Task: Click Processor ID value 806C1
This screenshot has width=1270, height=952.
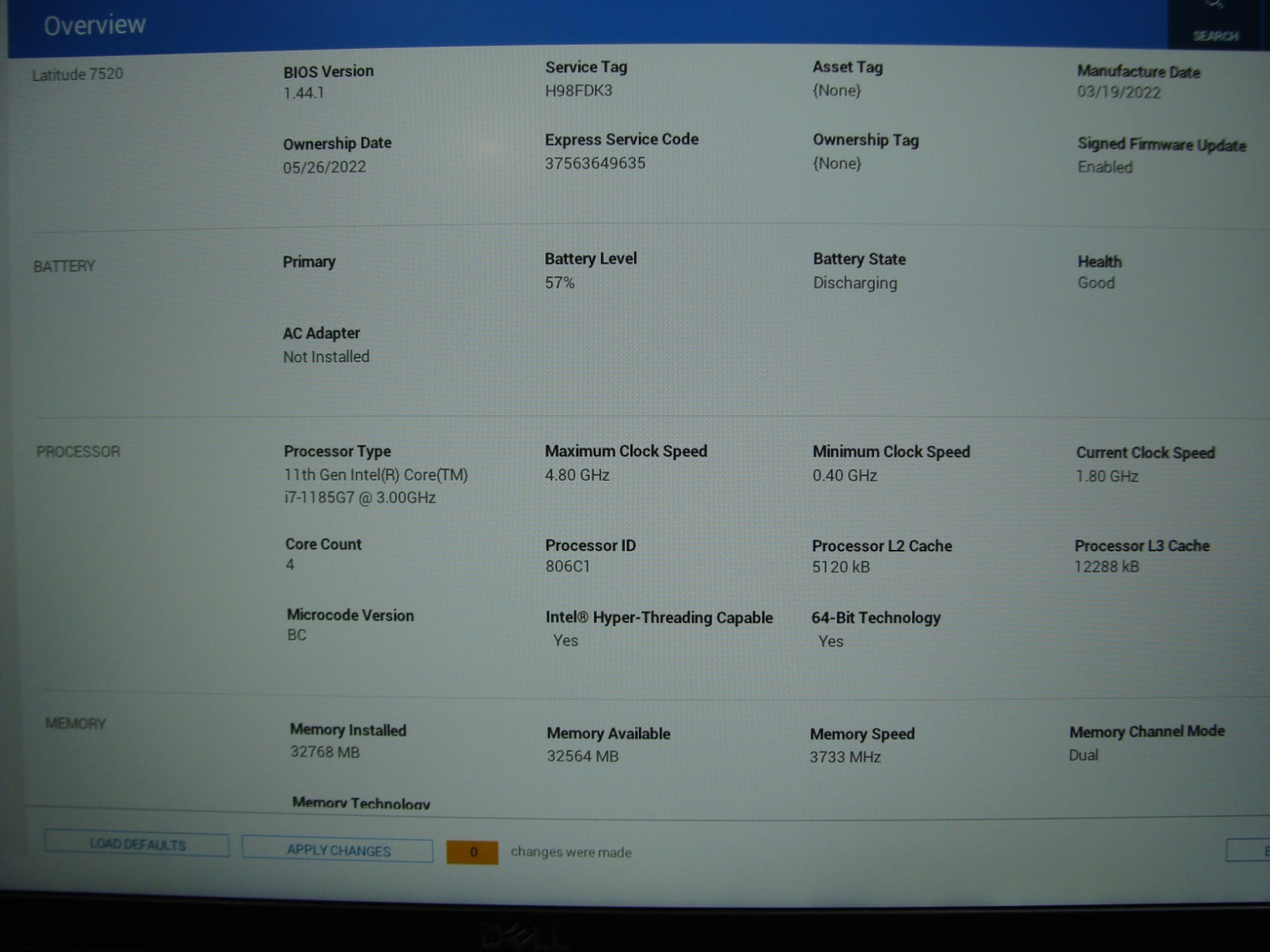Action: click(x=568, y=566)
